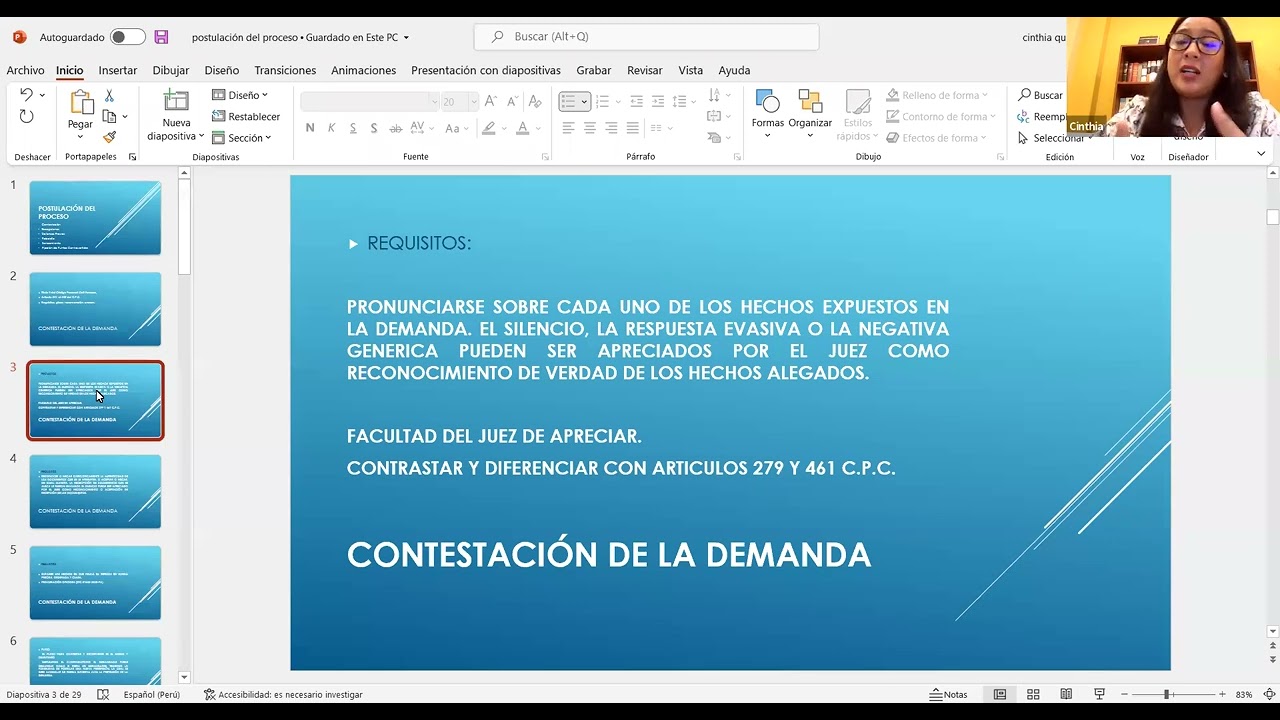Click the Español (Perú) language indicator
The height and width of the screenshot is (720, 1280).
coord(152,694)
